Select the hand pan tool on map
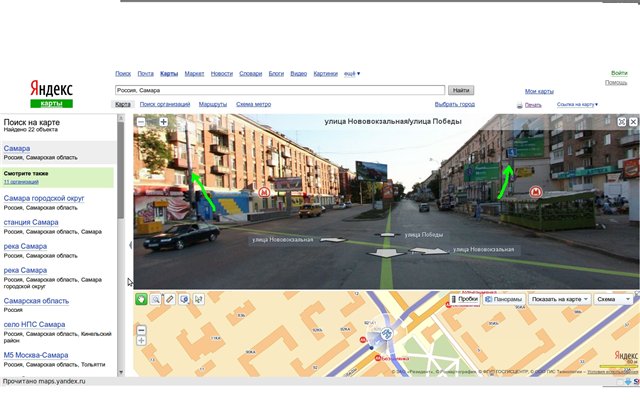The width and height of the screenshot is (640, 400). pos(141,299)
